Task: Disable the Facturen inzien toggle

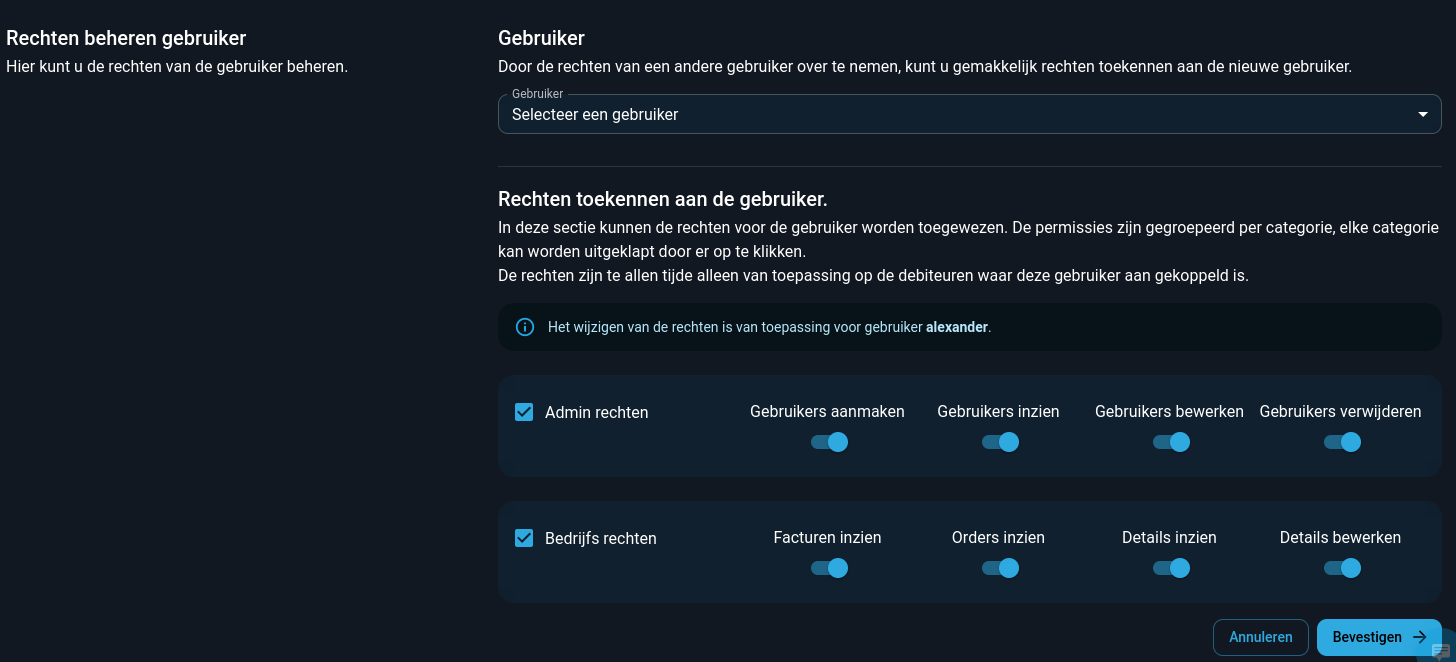Action: click(x=829, y=568)
